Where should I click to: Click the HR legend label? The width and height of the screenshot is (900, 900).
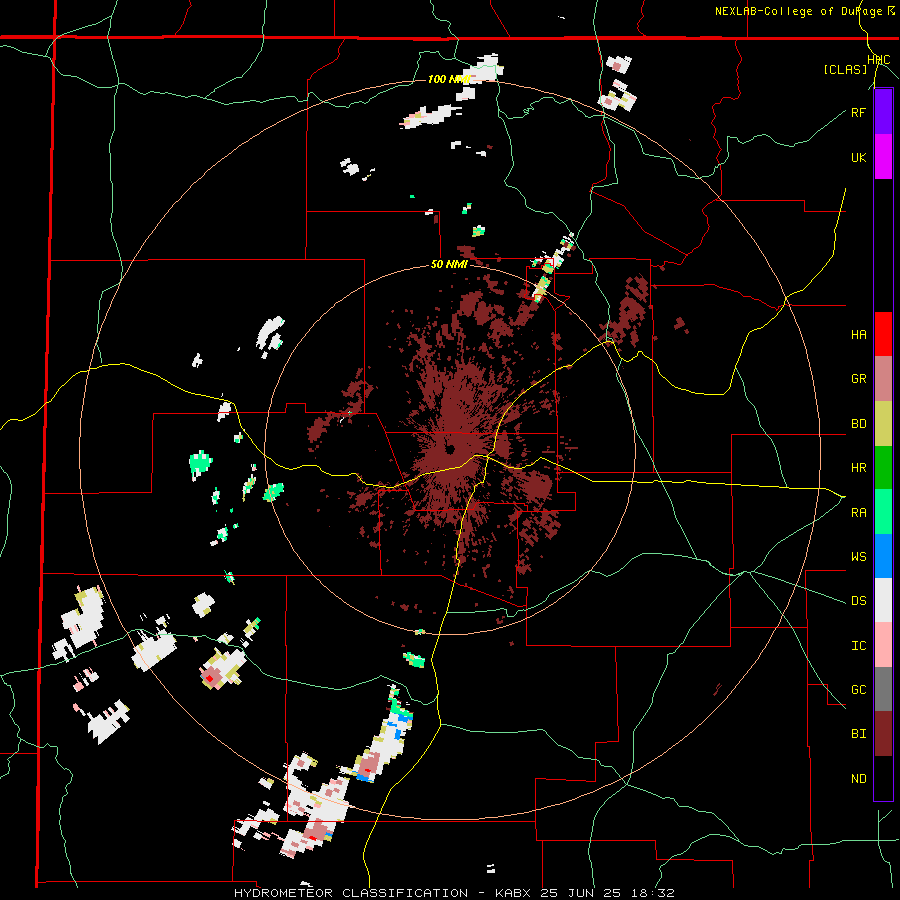[858, 468]
